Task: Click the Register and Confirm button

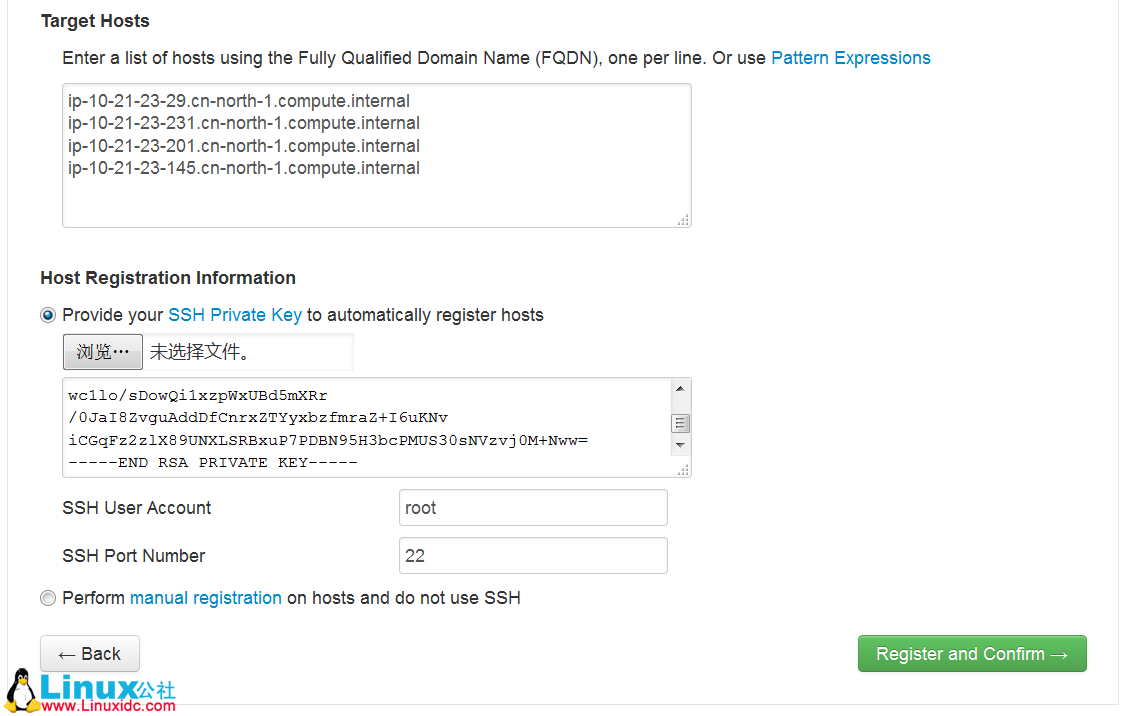Action: [x=972, y=654]
